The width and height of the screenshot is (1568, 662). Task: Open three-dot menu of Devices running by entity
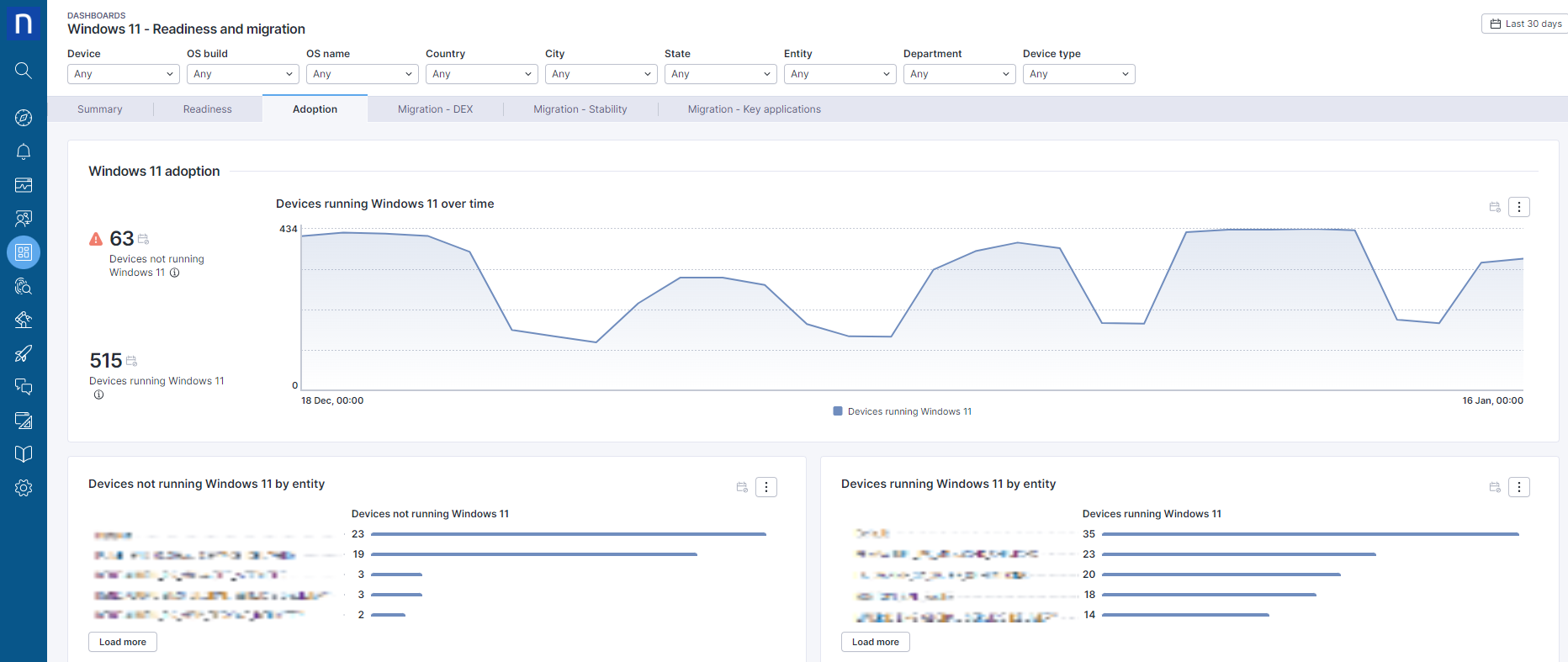(1519, 487)
